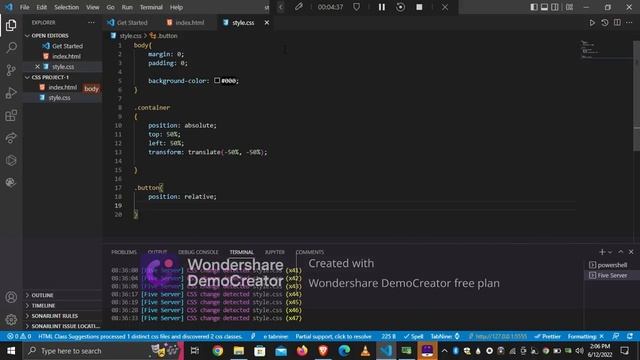This screenshot has width=640, height=360.
Task: Click the Prettier status bar item
Action: 547,336
